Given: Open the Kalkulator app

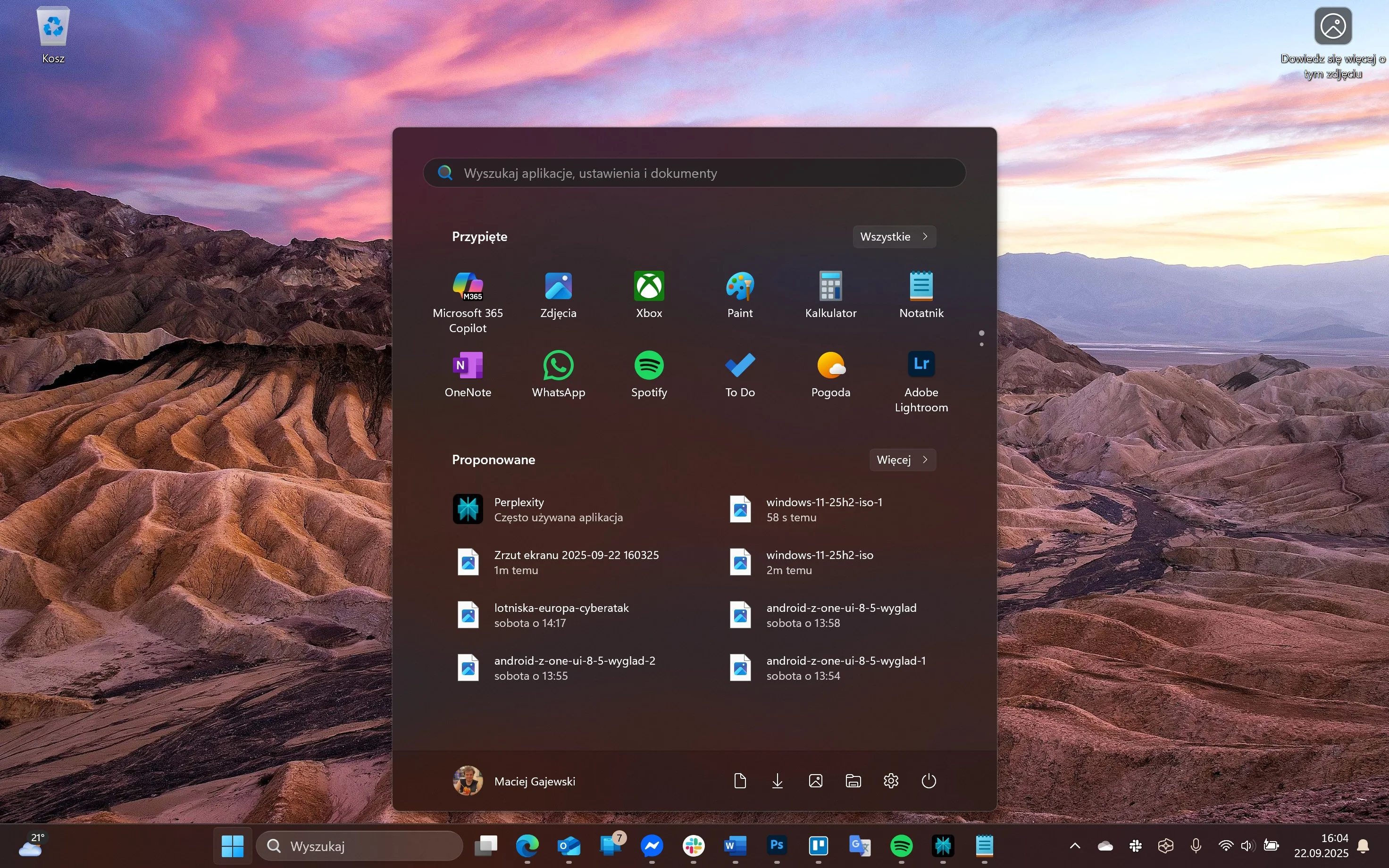Looking at the screenshot, I should [830, 295].
